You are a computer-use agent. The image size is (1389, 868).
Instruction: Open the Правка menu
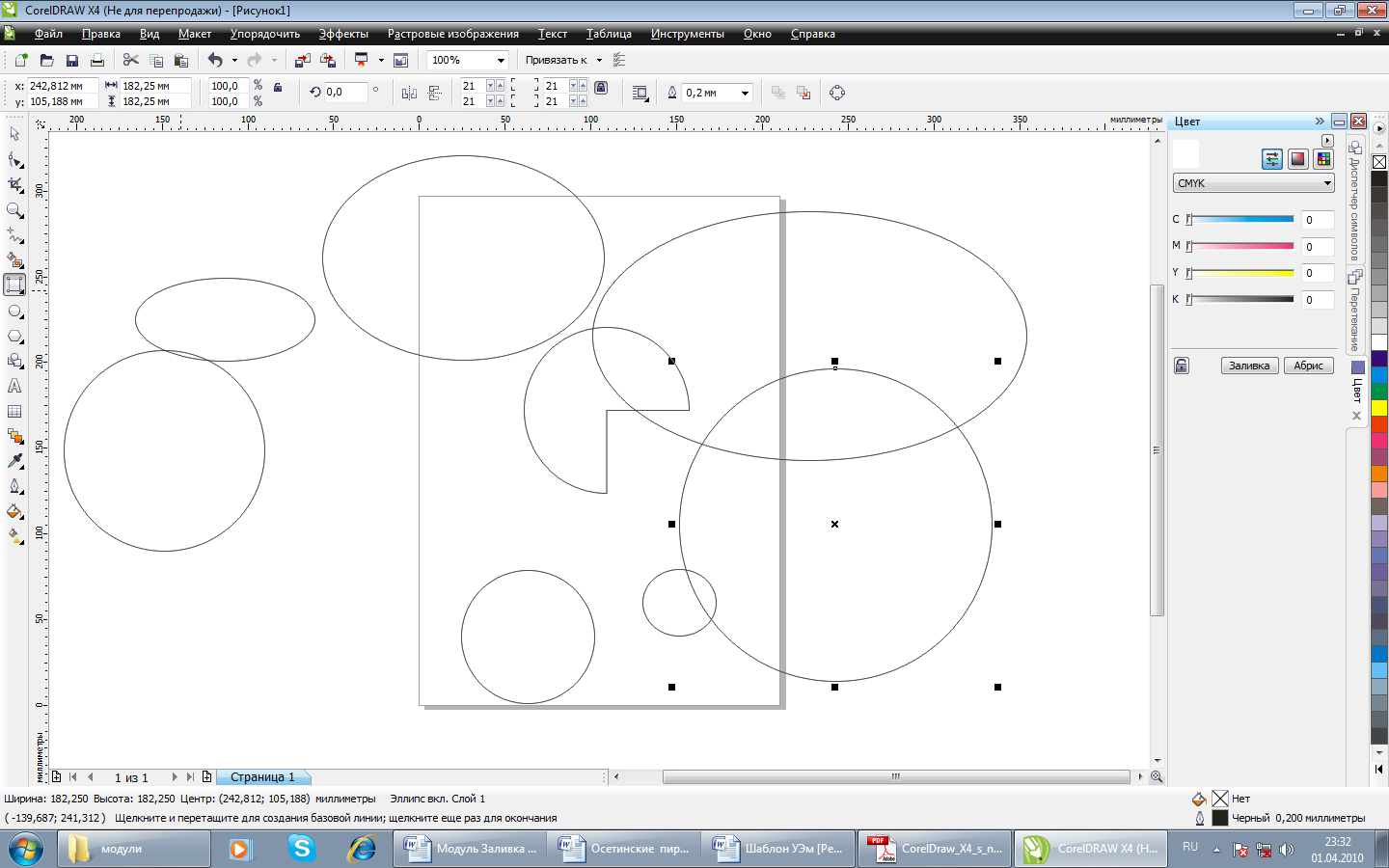(101, 34)
